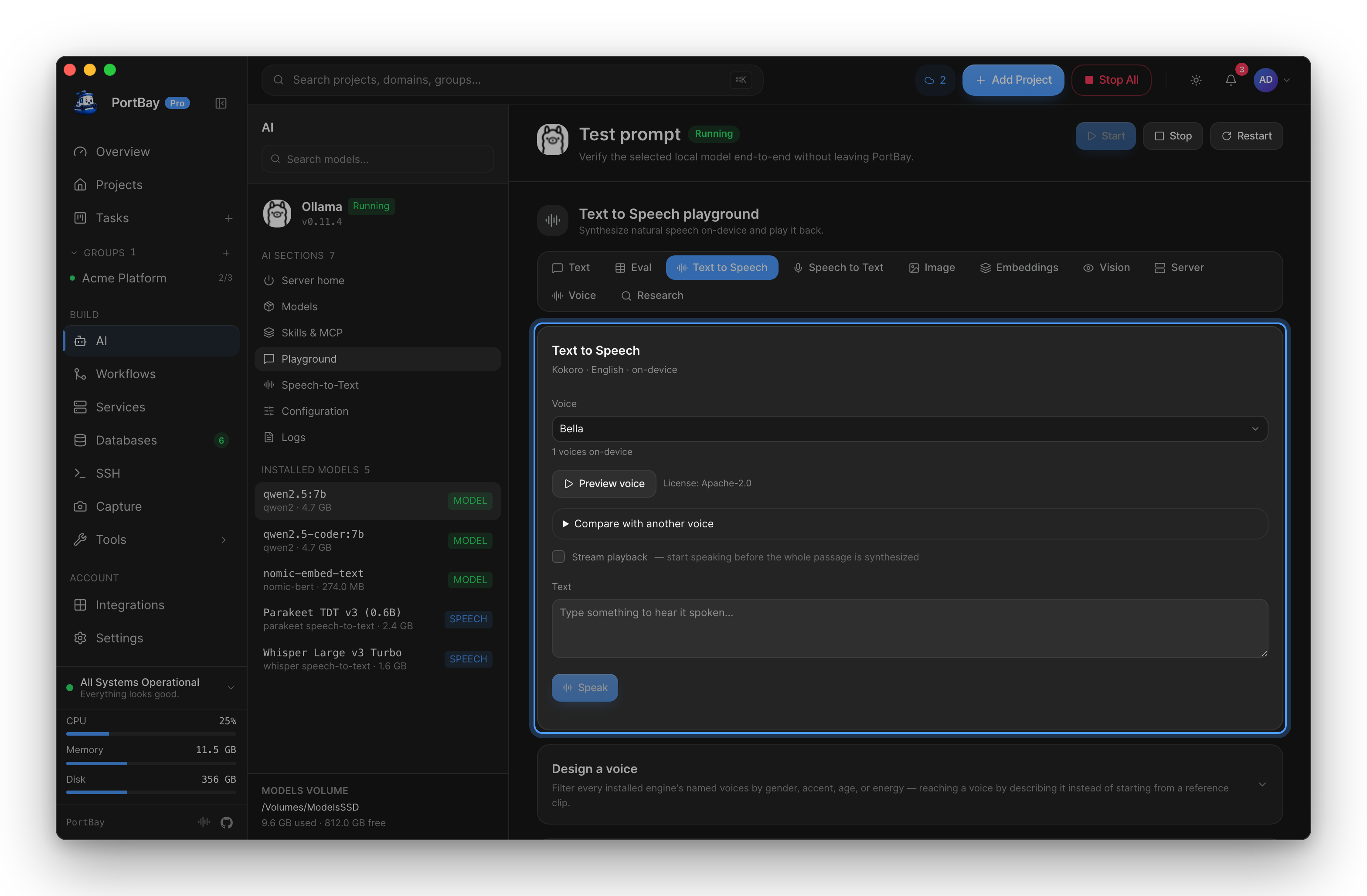Click the AD user avatar
The width and height of the screenshot is (1367, 896).
1265,80
